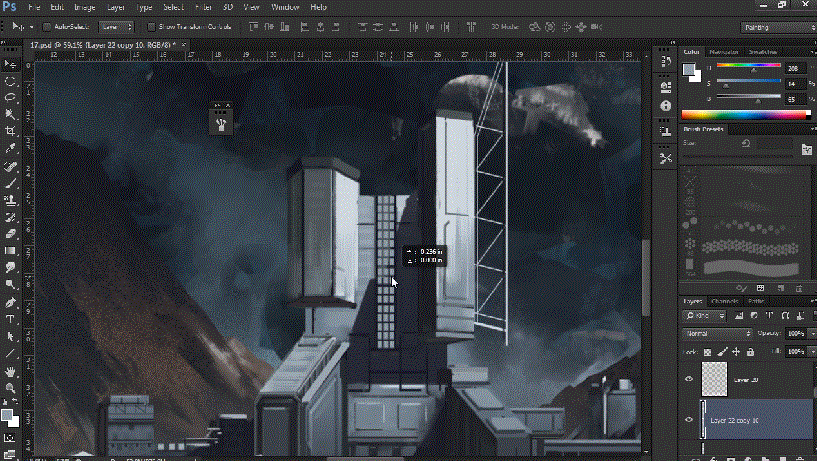The height and width of the screenshot is (461, 817).
Task: Toggle lock all padlock icon
Action: (x=750, y=352)
